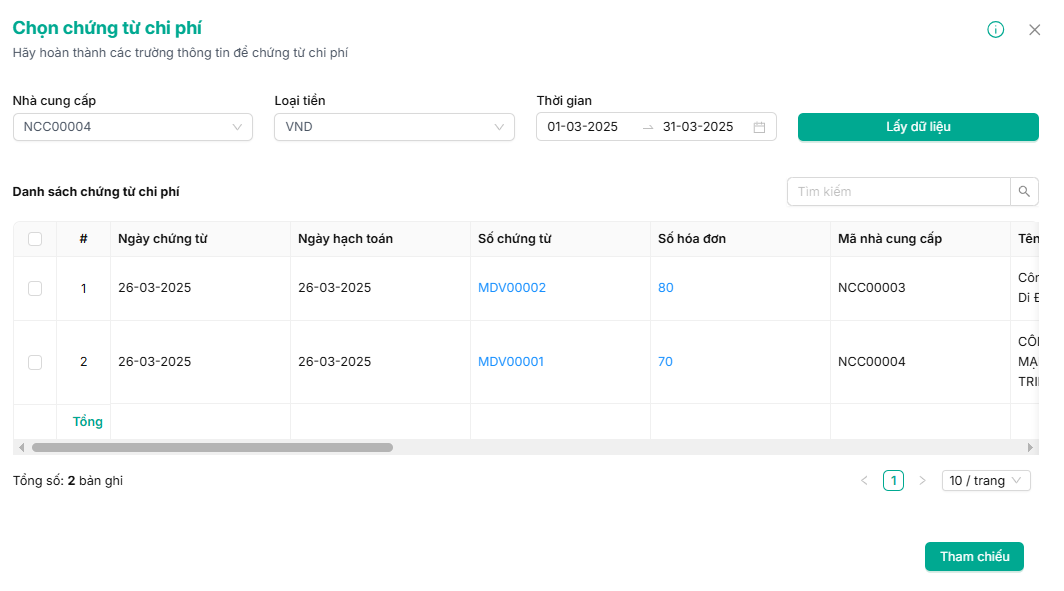
Task: Click the next page arrow in pagination
Action: pos(922,481)
